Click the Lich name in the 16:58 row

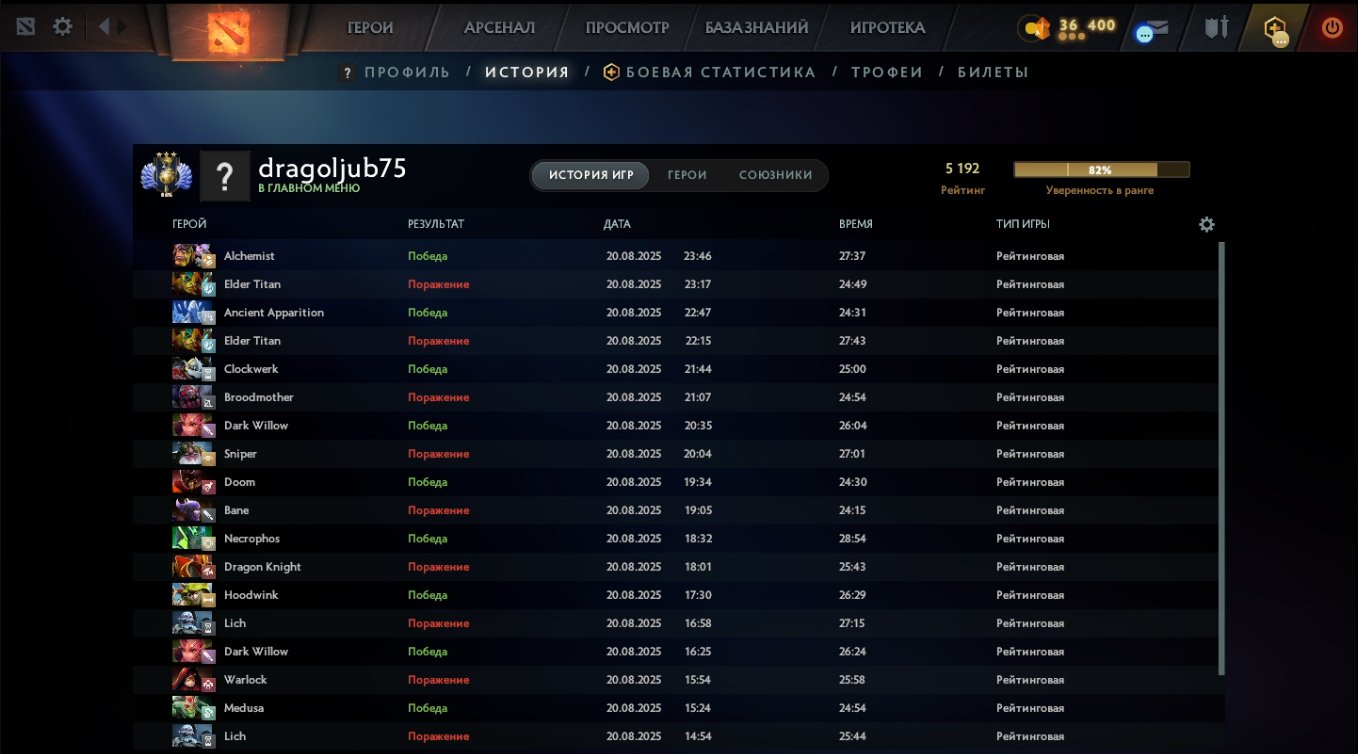(x=235, y=623)
